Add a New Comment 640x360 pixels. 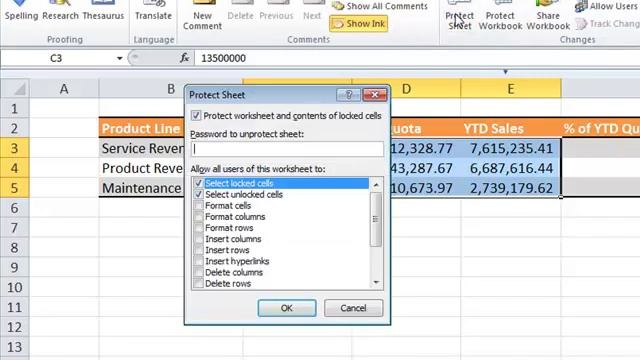tap(202, 16)
